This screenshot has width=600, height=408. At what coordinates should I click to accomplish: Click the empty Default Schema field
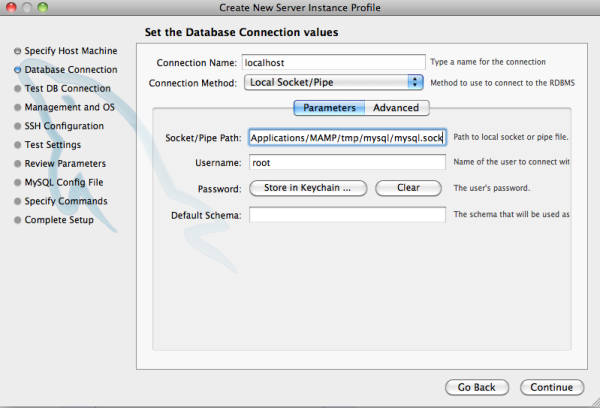pyautogui.click(x=346, y=215)
